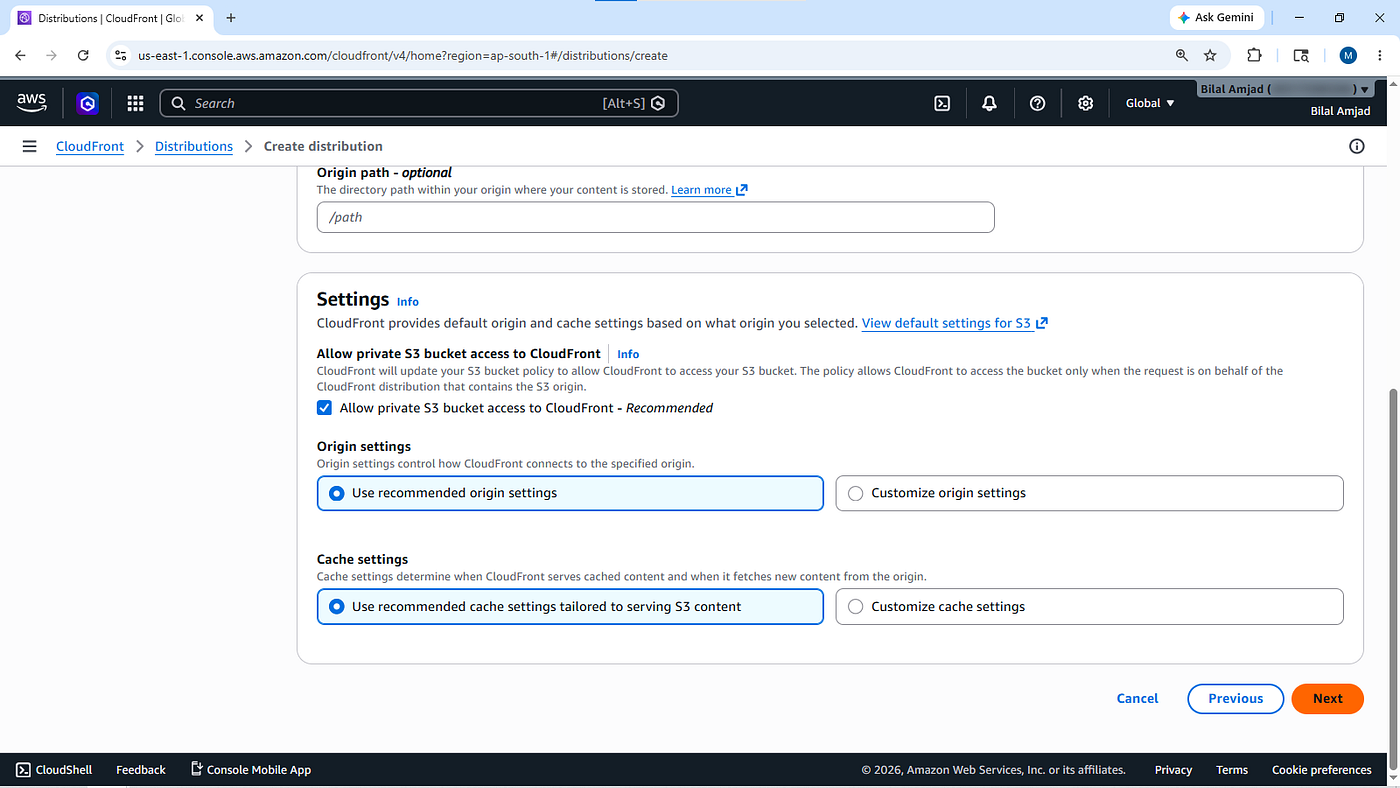Screen dimensions: 1400x788
Task: Open the Learn more link for origin path
Action: pos(709,190)
